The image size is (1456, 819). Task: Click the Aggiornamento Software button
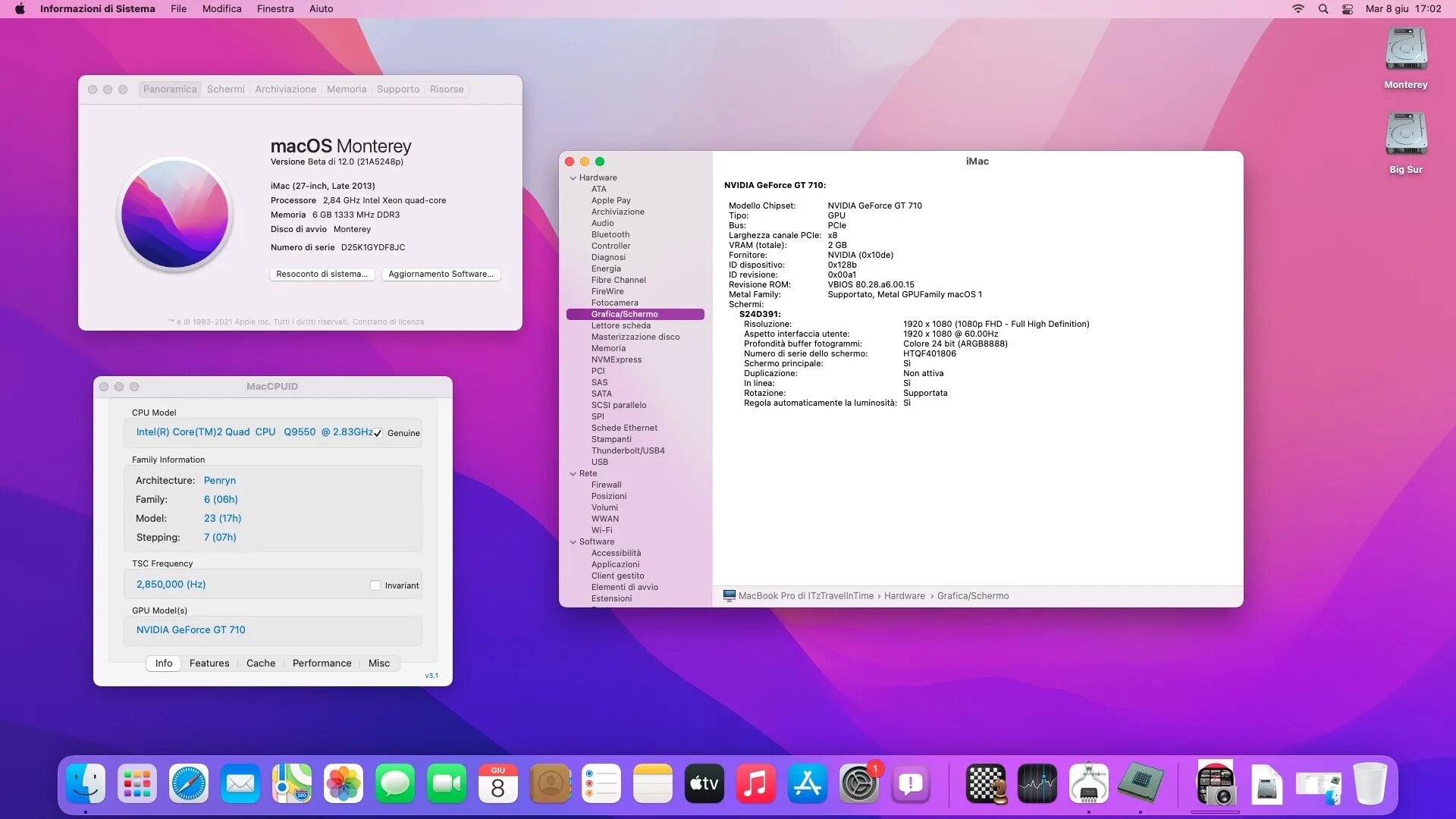point(441,275)
